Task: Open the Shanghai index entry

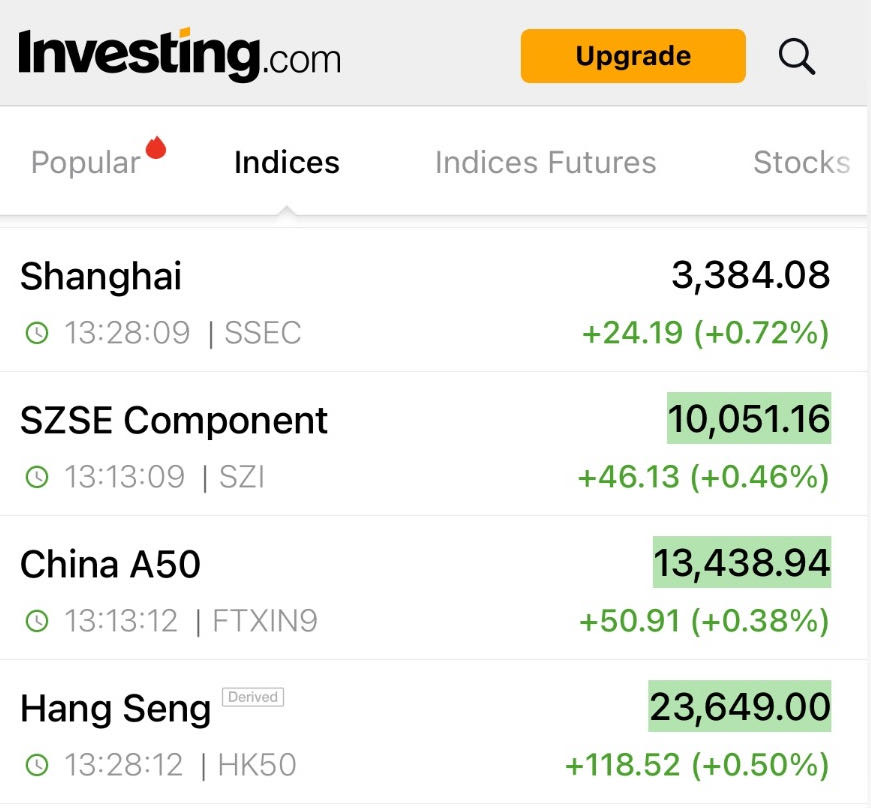Action: pyautogui.click(x=101, y=276)
